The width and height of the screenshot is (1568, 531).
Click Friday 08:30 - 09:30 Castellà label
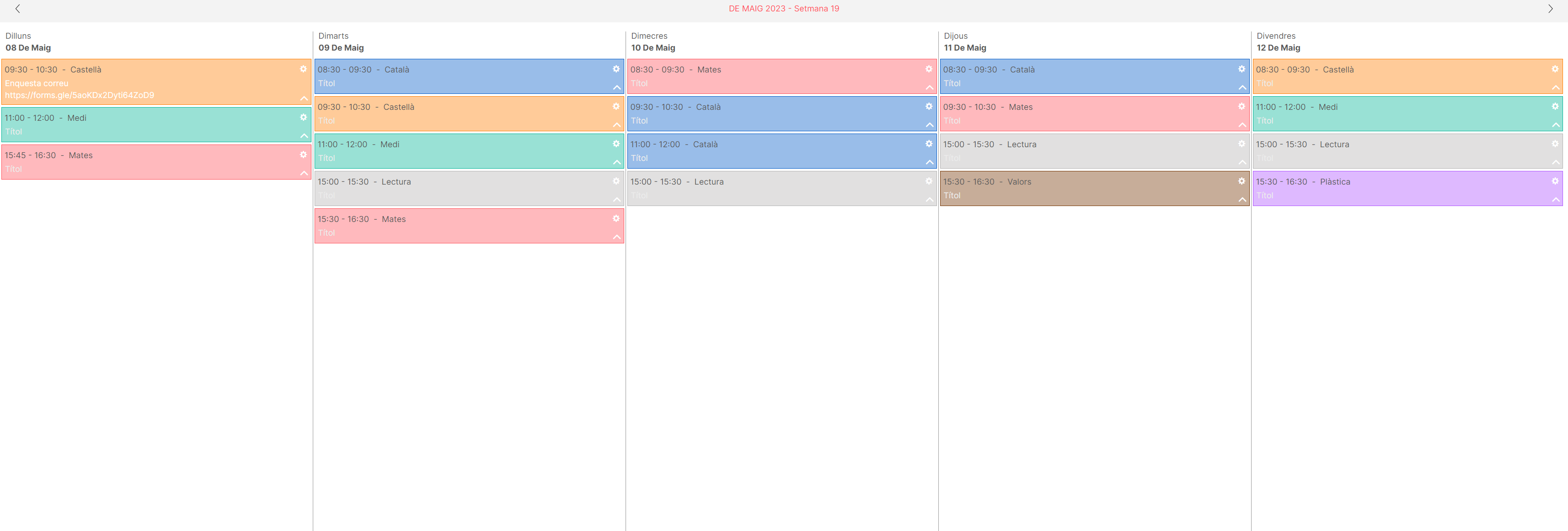tap(1304, 69)
